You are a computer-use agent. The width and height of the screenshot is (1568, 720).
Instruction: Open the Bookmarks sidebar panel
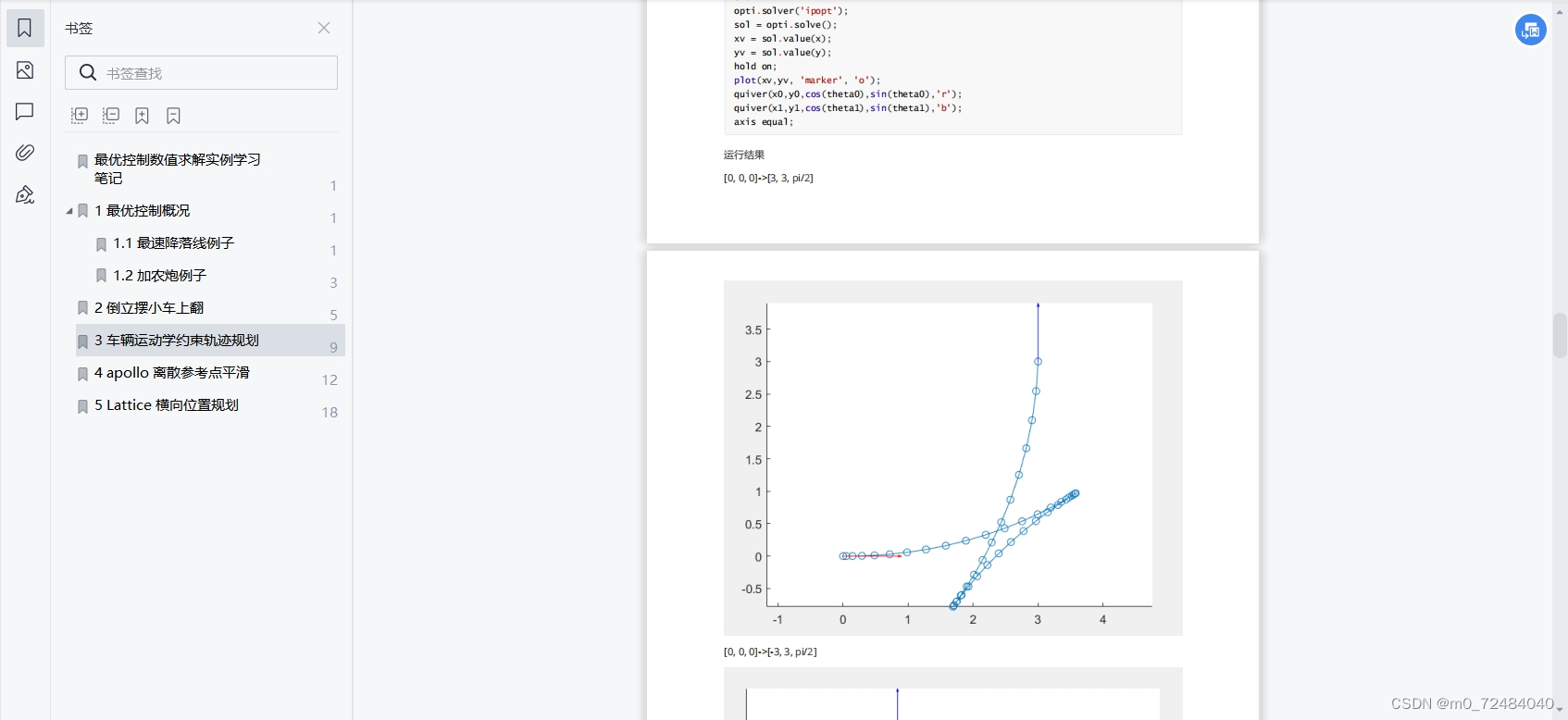coord(25,28)
